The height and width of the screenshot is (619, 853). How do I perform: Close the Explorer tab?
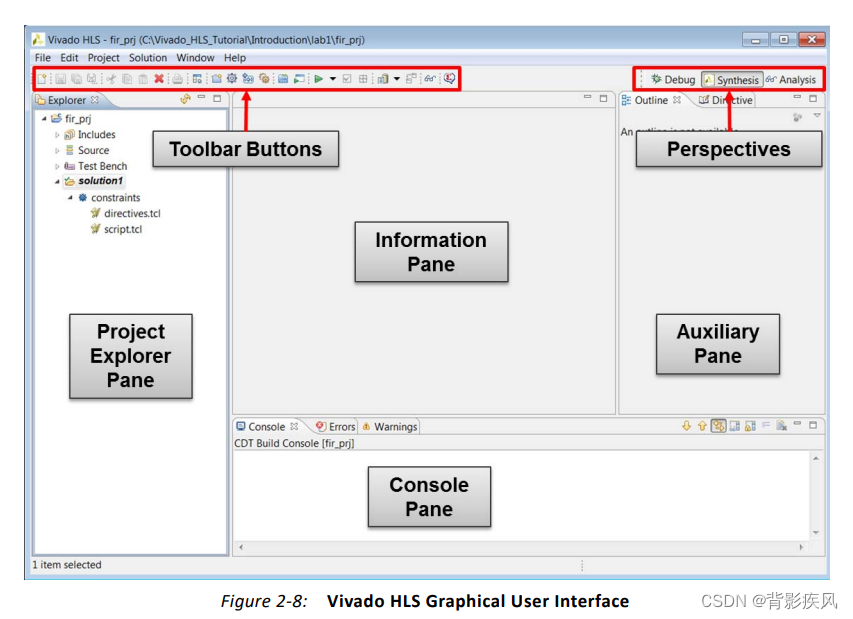[x=95, y=100]
